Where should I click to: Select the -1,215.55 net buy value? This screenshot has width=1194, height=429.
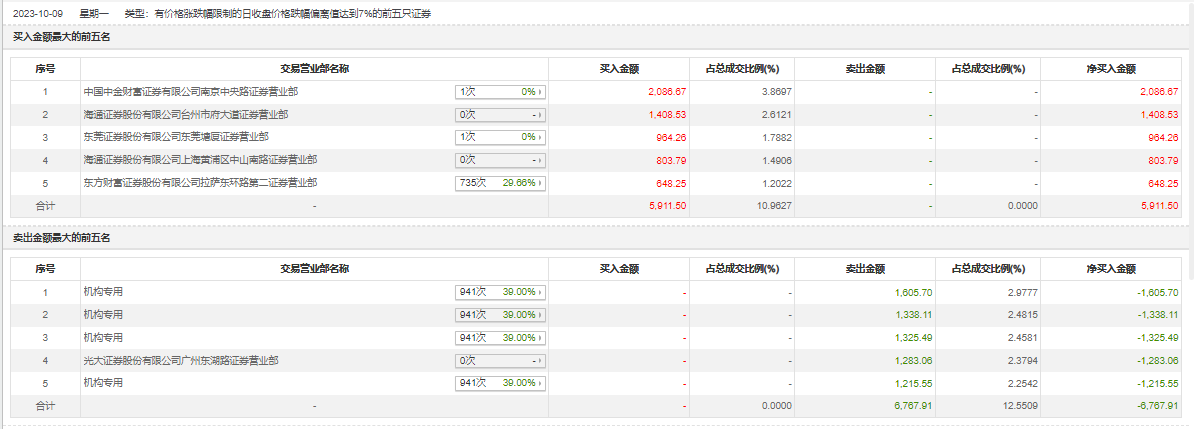(1158, 383)
